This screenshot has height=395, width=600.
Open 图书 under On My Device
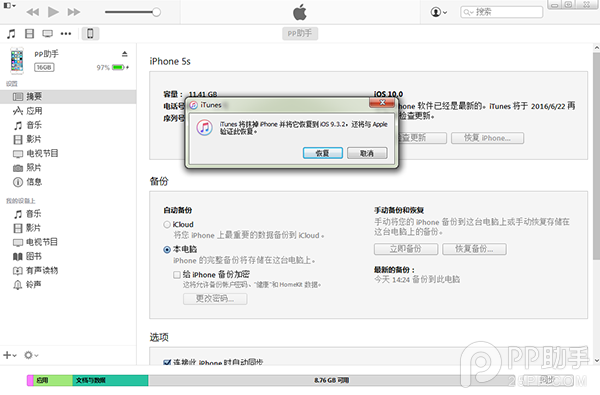[68, 256]
